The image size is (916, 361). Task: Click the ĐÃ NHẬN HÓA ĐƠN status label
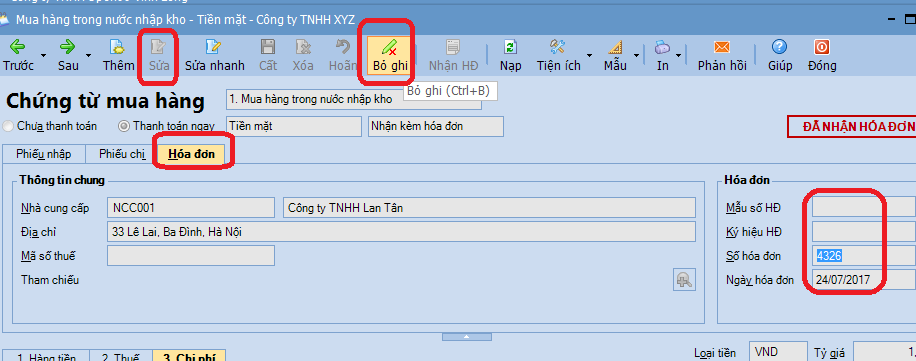pyautogui.click(x=852, y=126)
